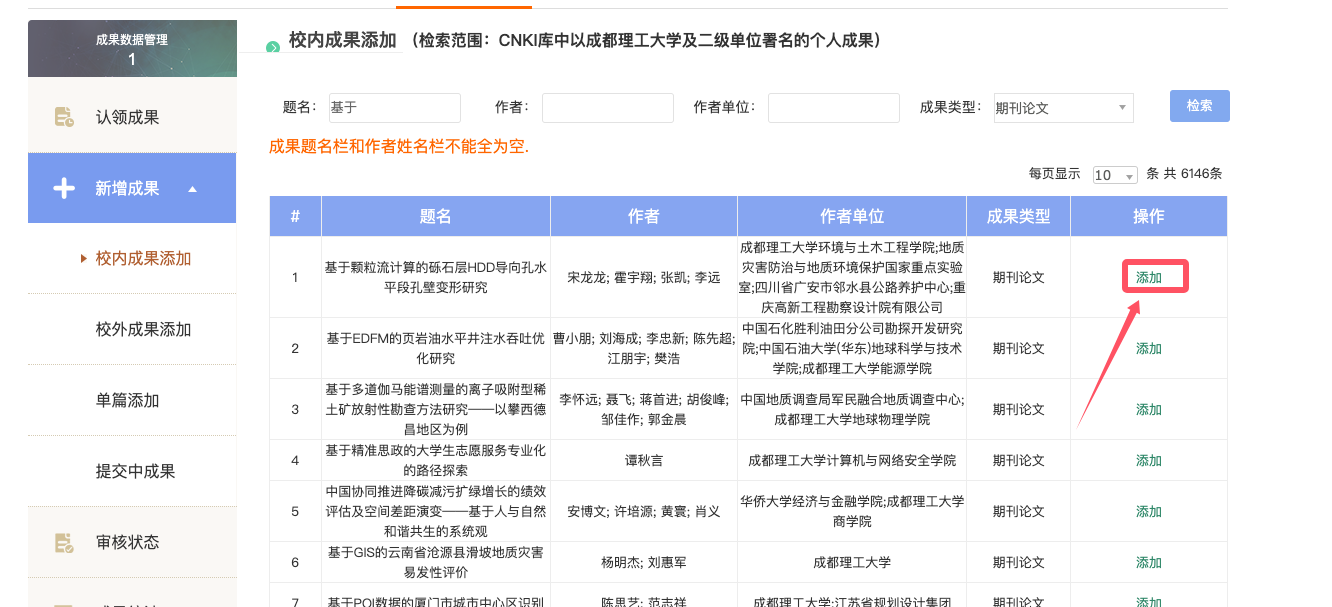Click author cell 杨明杰; 刘惠军
This screenshot has height=607, width=1332.
click(x=643, y=563)
